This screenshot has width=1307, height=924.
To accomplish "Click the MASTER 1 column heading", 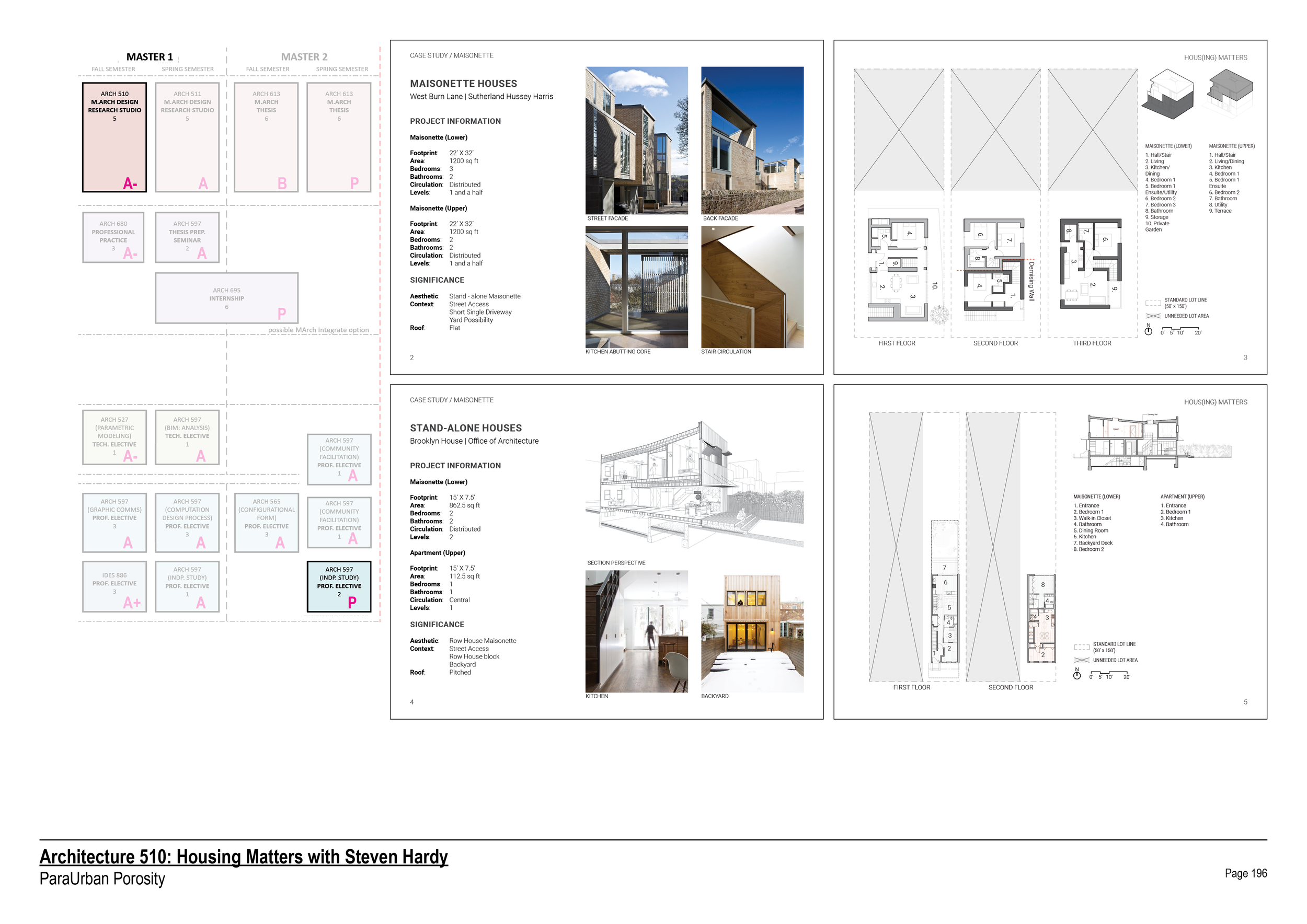I will pos(149,57).
